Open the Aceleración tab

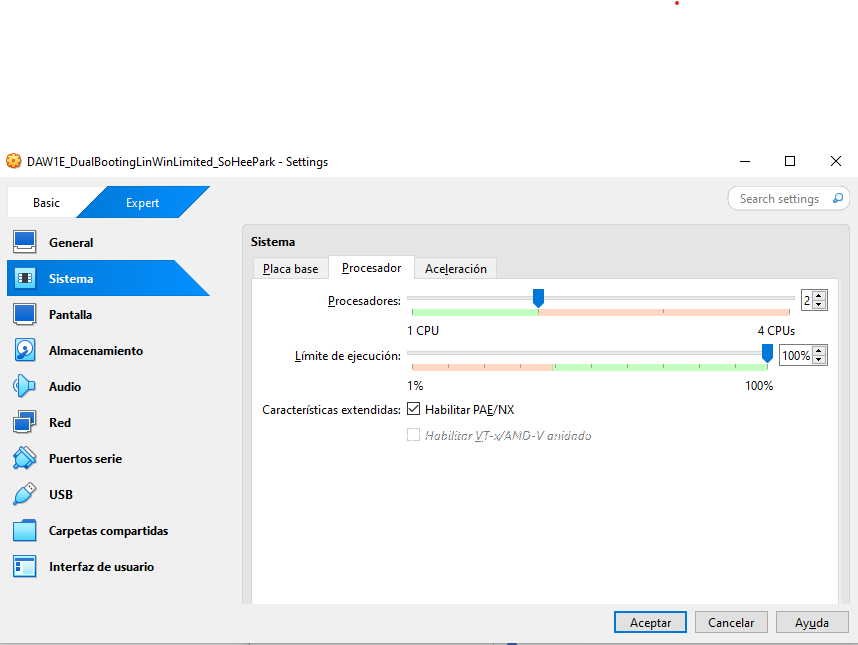click(x=456, y=269)
